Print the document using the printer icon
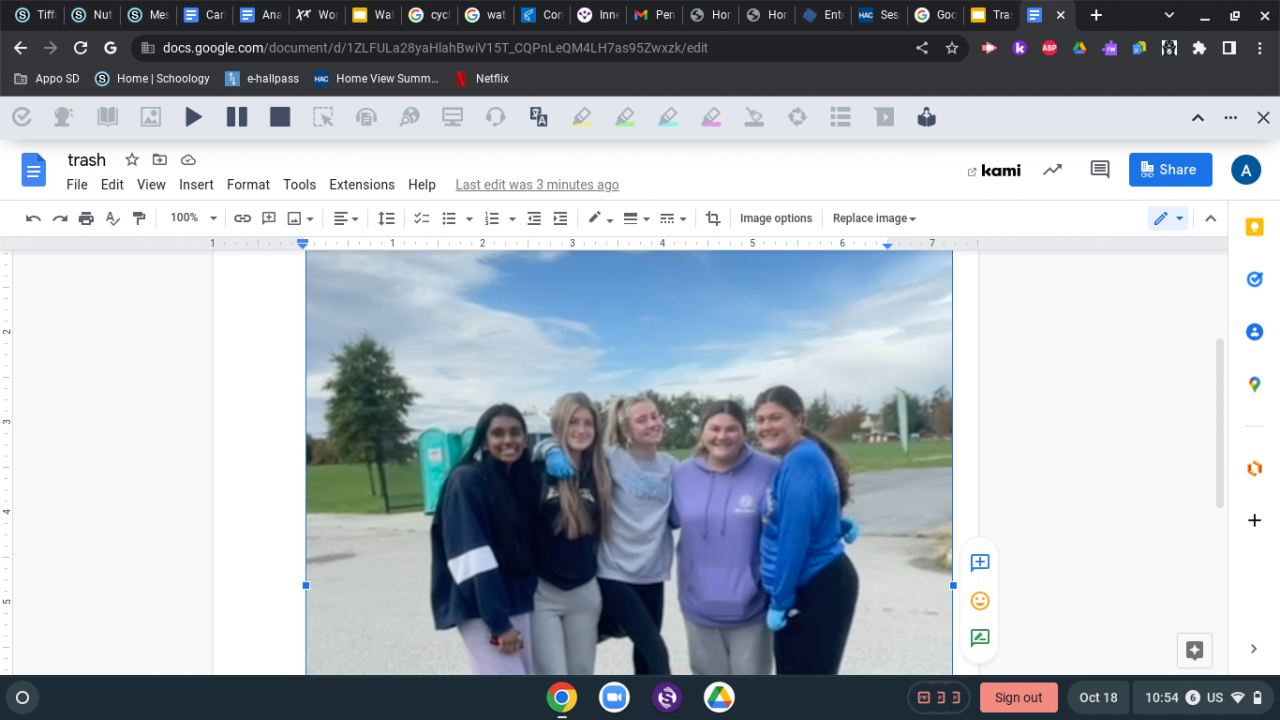 (86, 218)
